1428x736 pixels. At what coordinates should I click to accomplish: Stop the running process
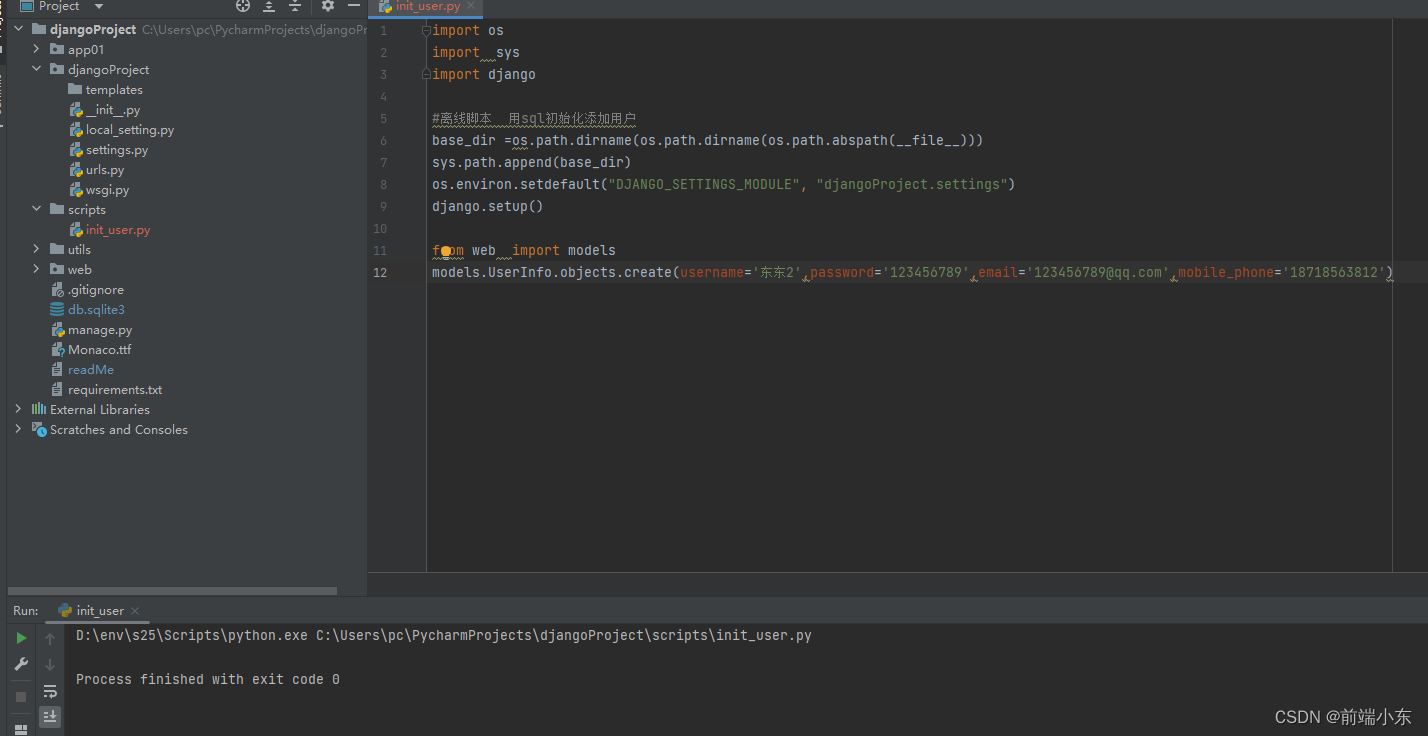pos(20,697)
